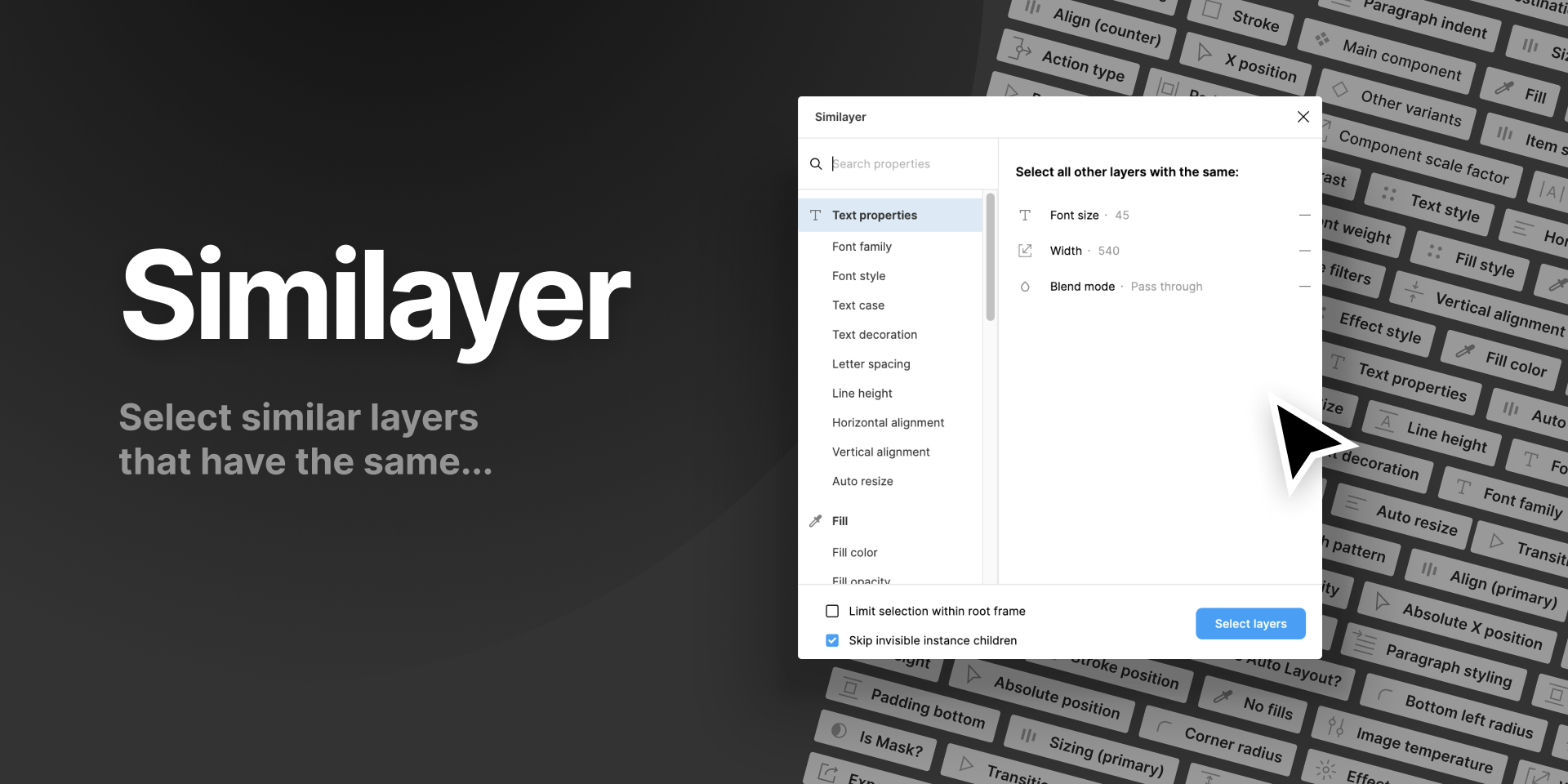The width and height of the screenshot is (1568, 784).
Task: Click the Other variants tag in background
Action: click(x=1396, y=105)
